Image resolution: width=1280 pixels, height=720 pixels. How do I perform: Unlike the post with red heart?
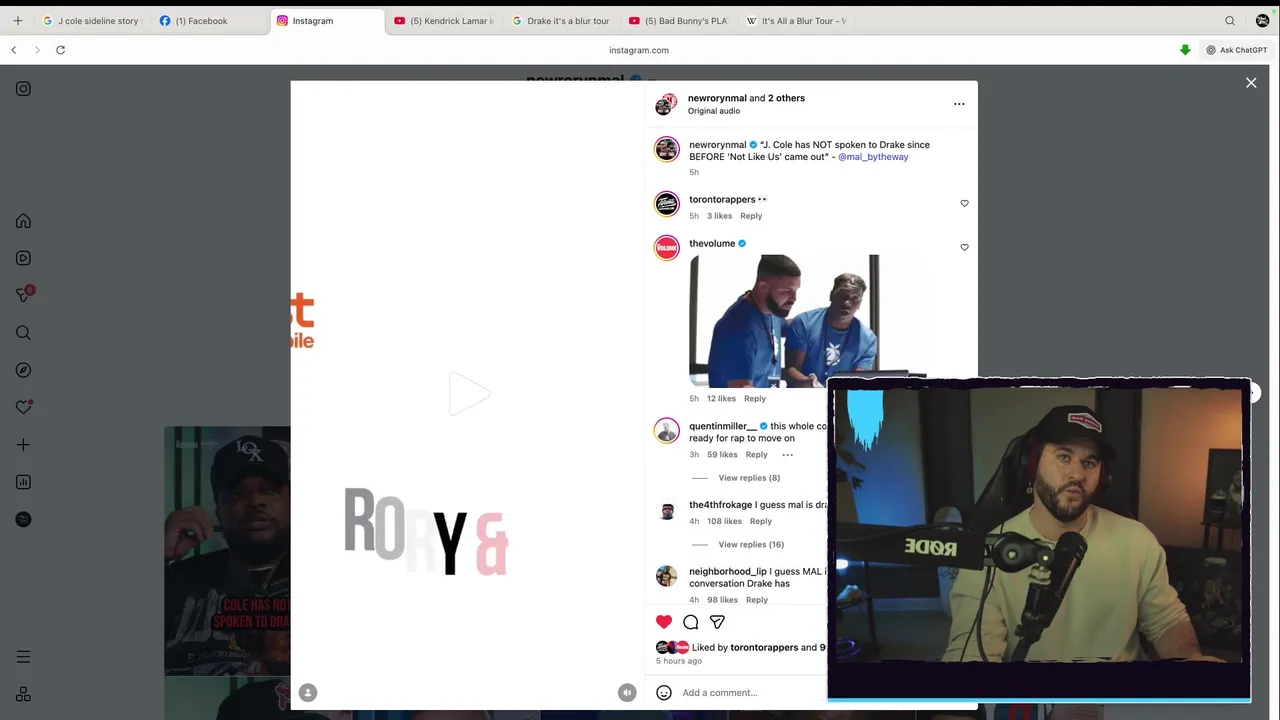[664, 622]
